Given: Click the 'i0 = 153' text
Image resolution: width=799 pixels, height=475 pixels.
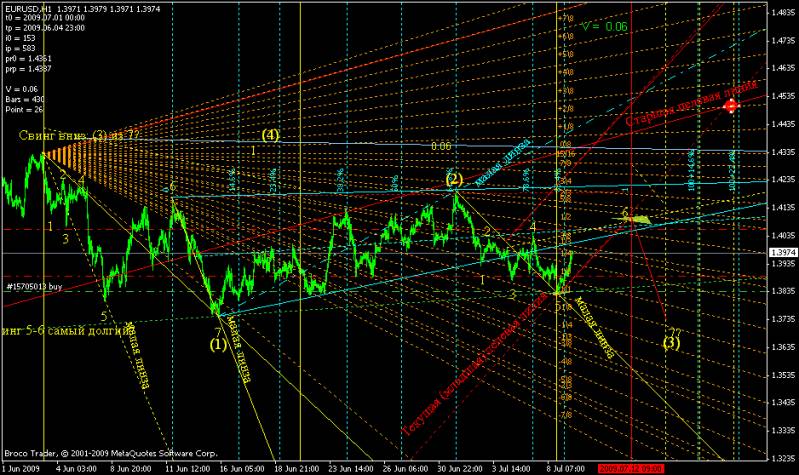Looking at the screenshot, I should tap(20, 38).
